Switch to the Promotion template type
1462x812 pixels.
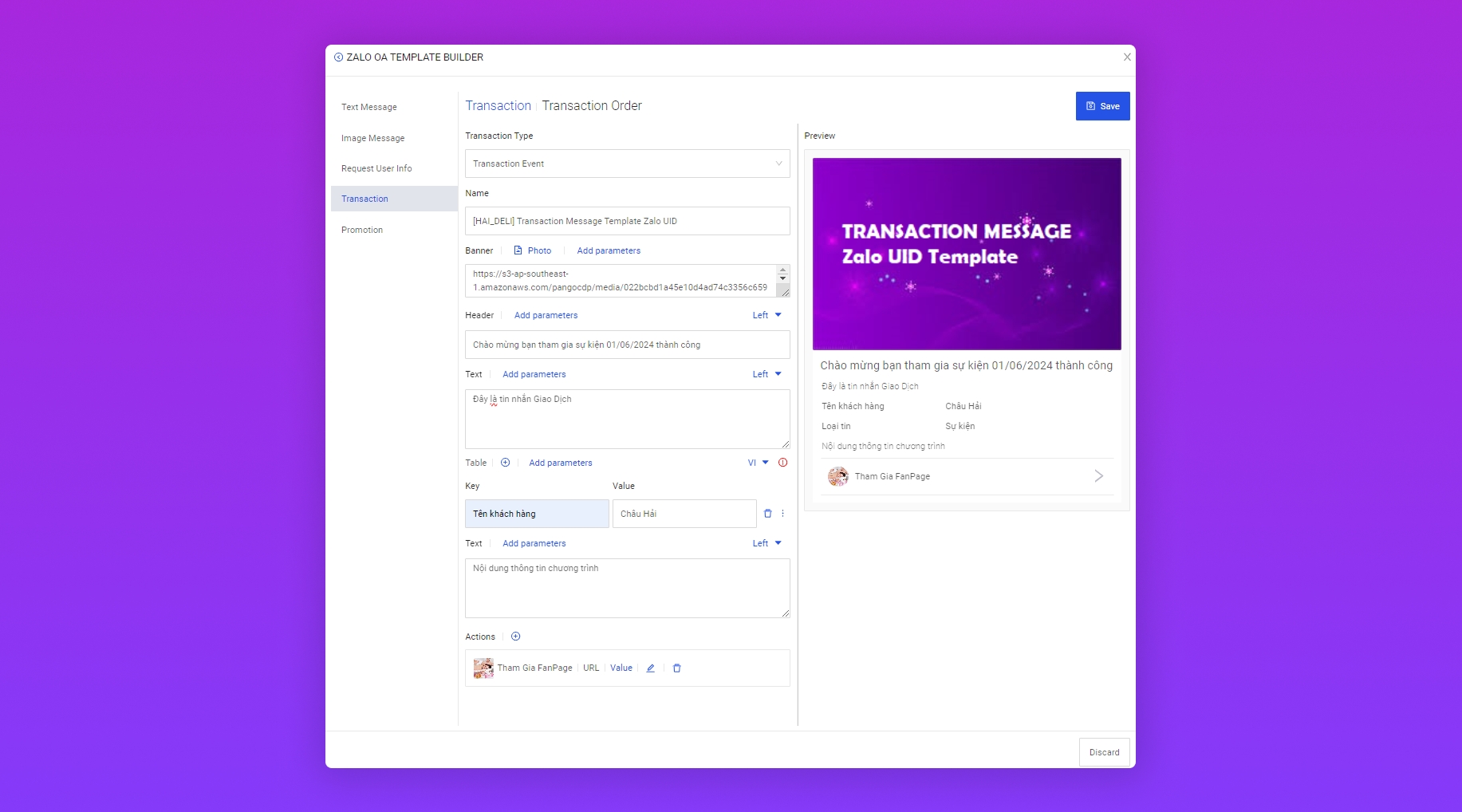362,230
